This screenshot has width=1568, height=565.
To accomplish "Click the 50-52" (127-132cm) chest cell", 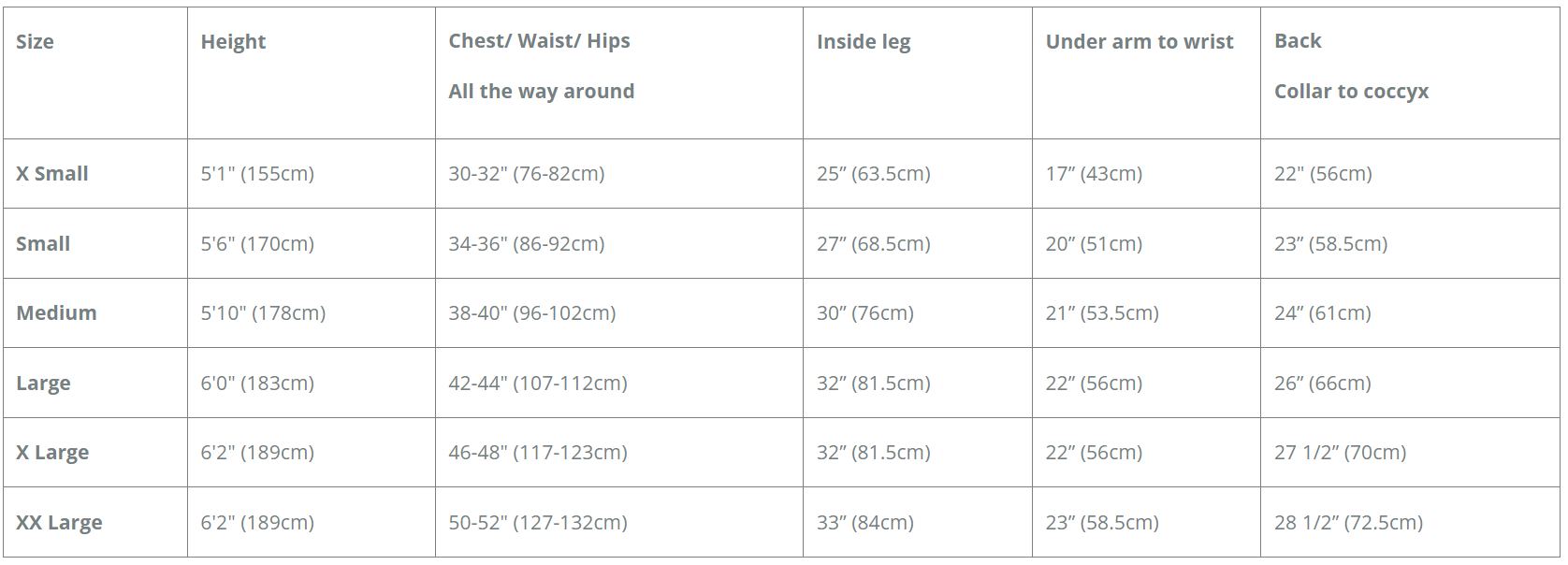I will 537,523.
